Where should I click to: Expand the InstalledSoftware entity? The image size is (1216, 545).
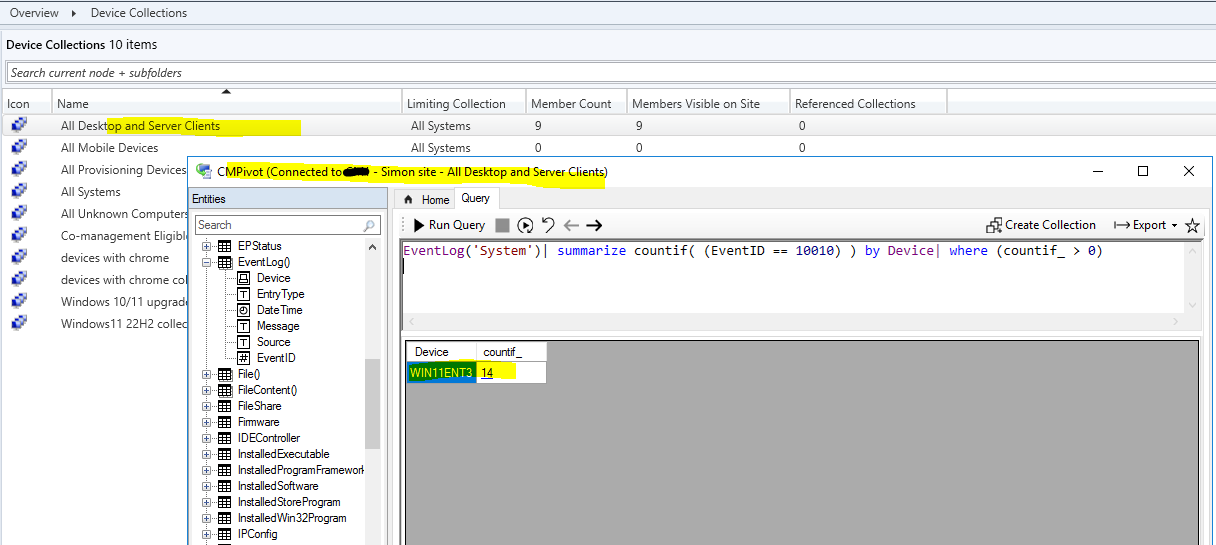point(207,486)
